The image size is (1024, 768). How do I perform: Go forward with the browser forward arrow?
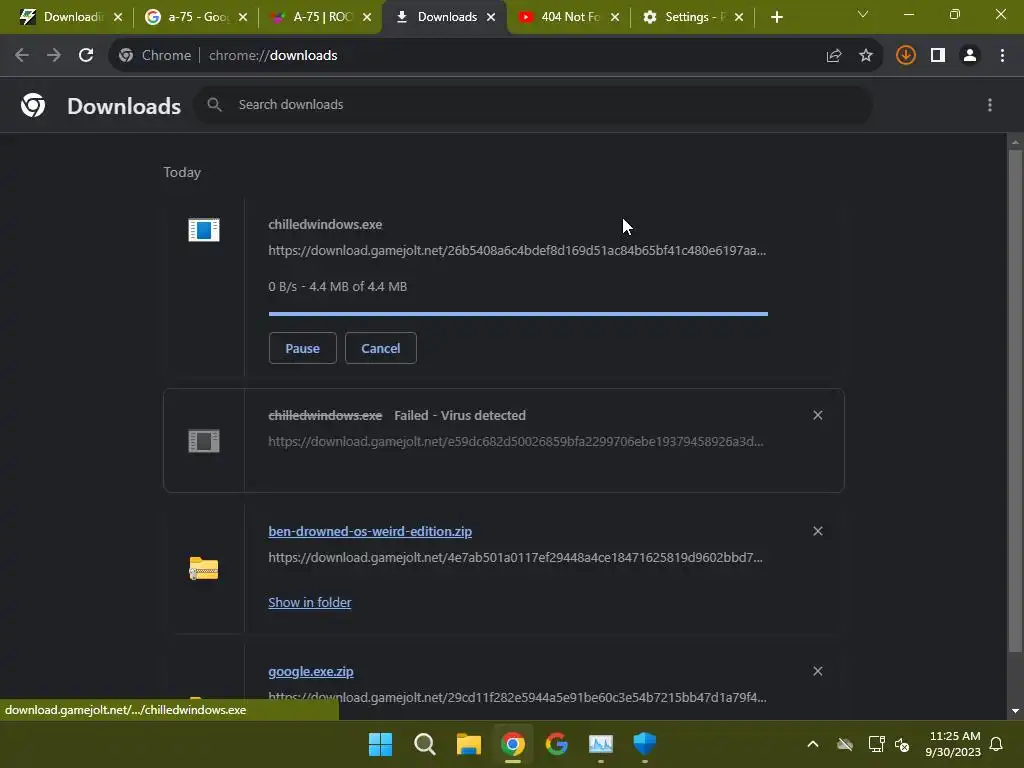pyautogui.click(x=54, y=56)
